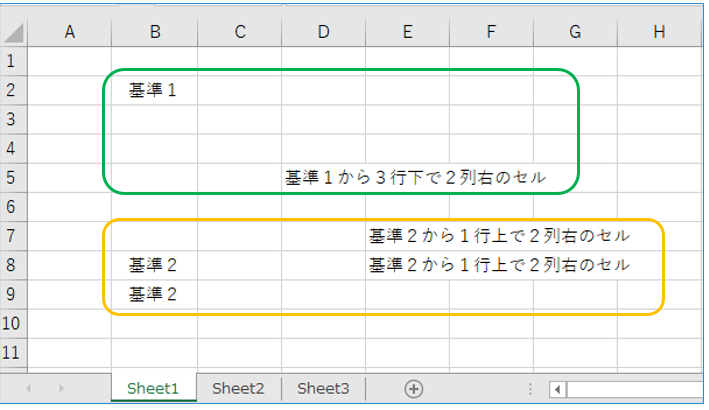
Task: Click cell B9 containing 基準２
Action: click(154, 294)
